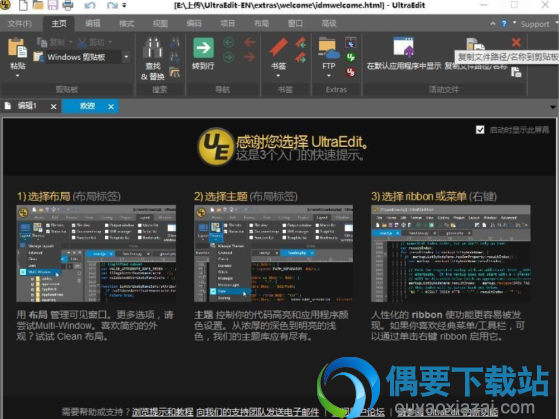Open the FTP folder cloud icon
Image resolution: width=560 pixels, height=419 pixels.
329,49
